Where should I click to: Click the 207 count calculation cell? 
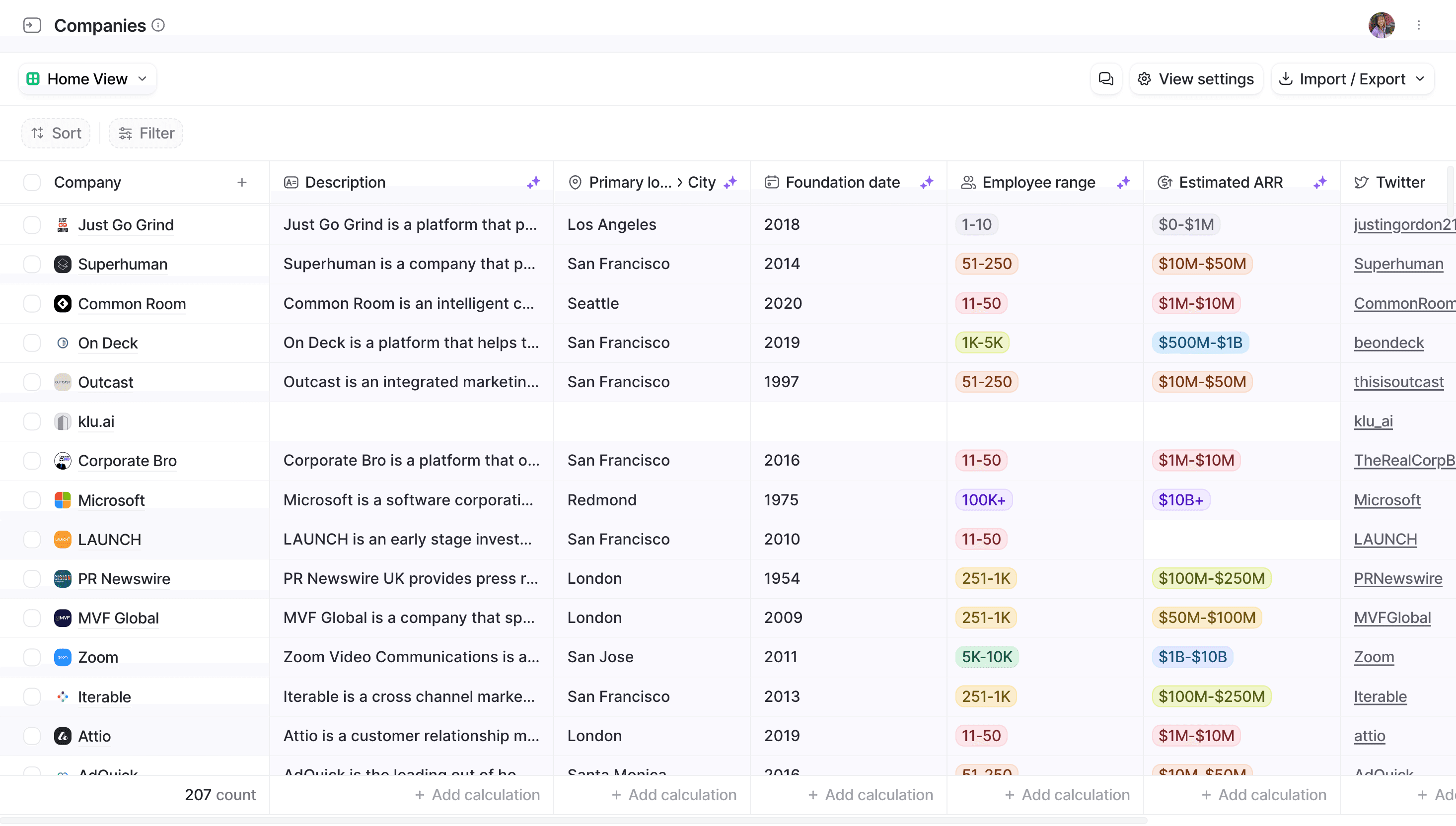[220, 795]
